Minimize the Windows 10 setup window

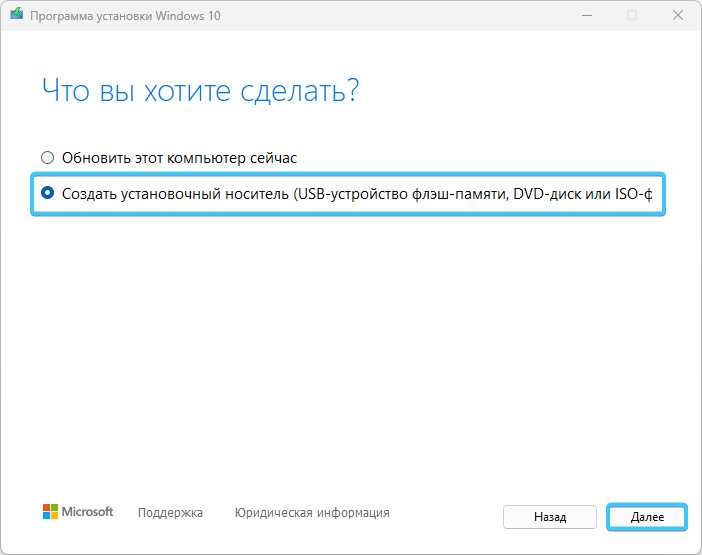tap(587, 15)
